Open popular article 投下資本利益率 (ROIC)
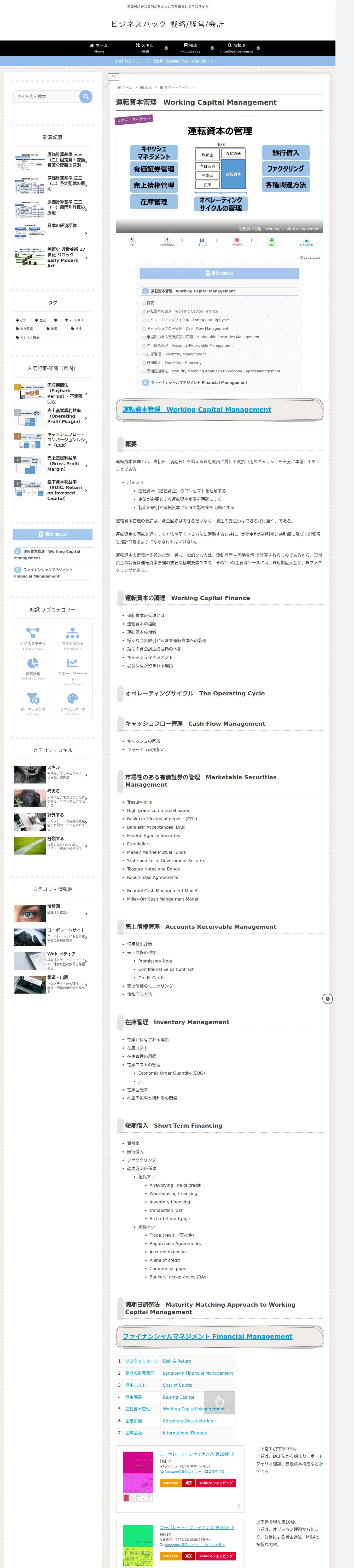 [53, 490]
